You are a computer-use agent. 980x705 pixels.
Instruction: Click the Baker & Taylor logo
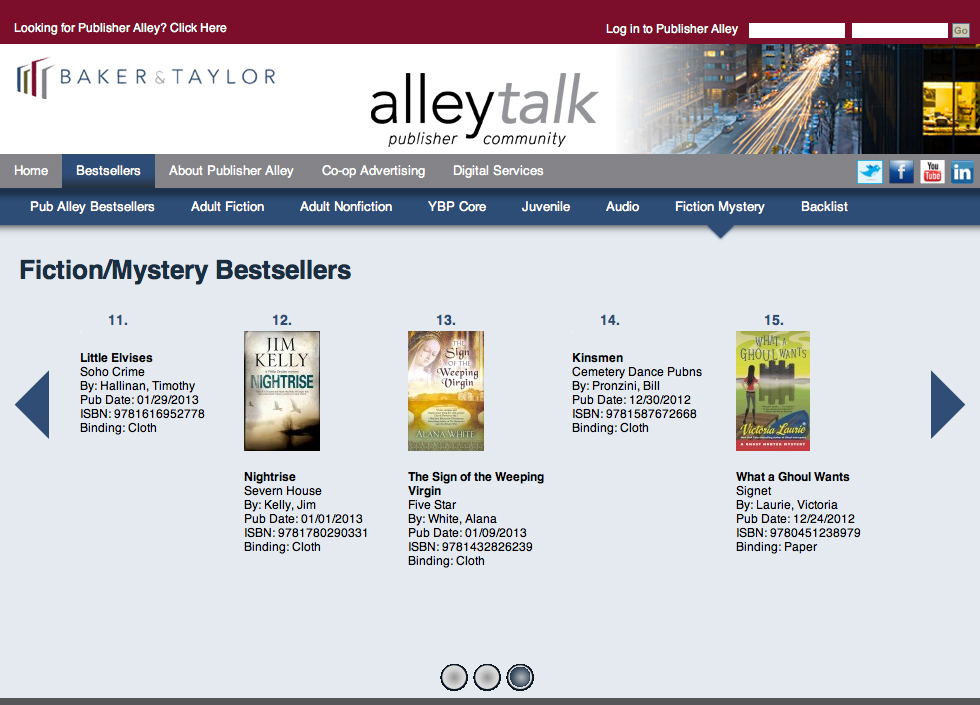[x=146, y=78]
